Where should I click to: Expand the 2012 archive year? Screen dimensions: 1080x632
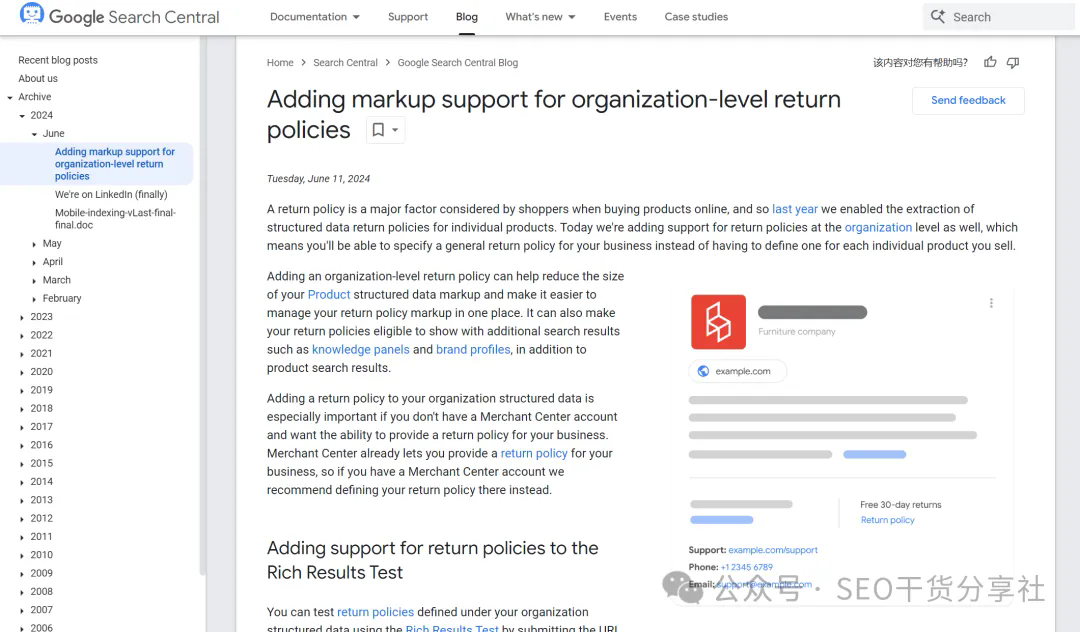(22, 518)
